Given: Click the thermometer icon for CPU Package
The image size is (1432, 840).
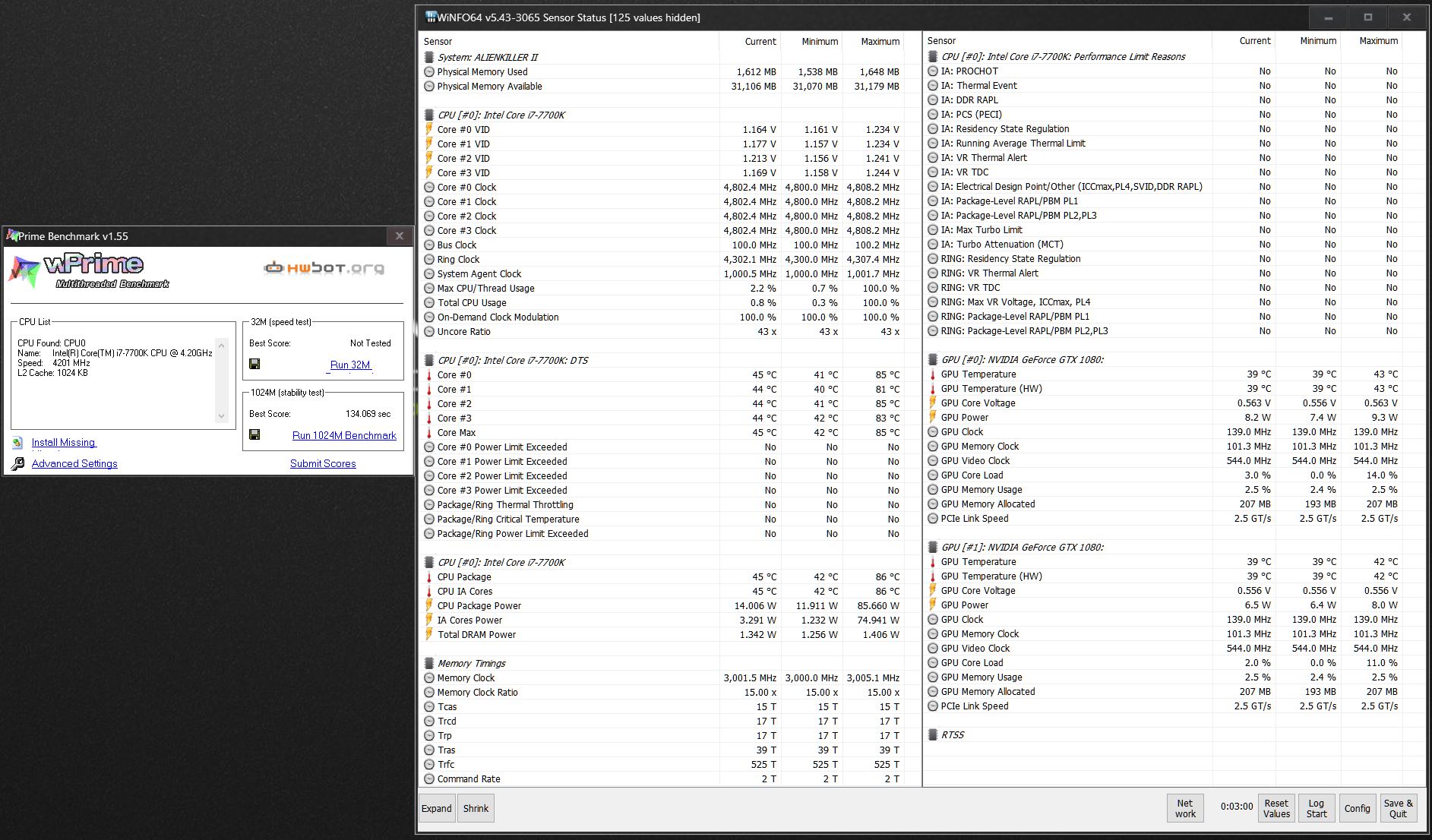Looking at the screenshot, I should [429, 577].
